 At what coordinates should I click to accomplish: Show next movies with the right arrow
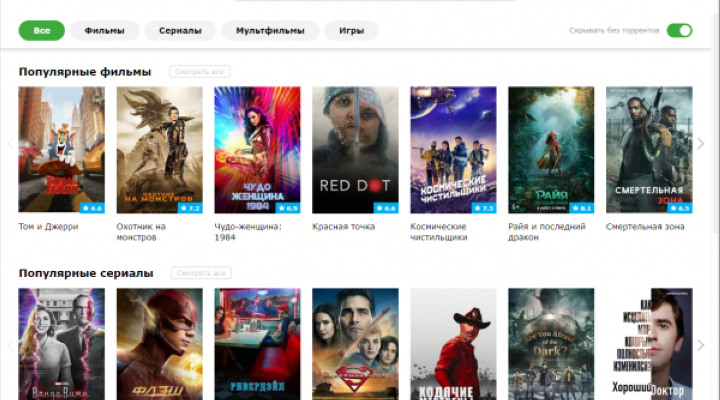pos(700,144)
